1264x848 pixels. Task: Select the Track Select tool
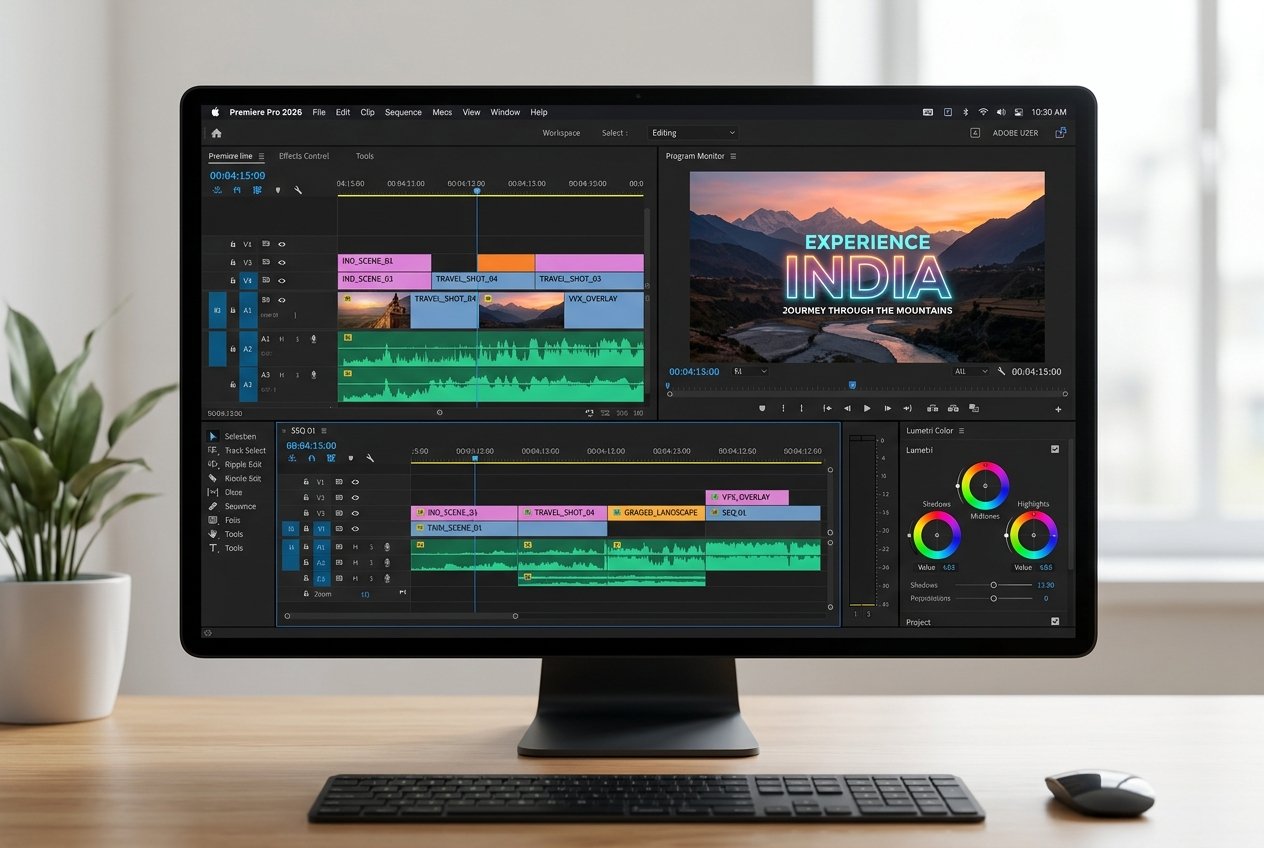[213, 451]
